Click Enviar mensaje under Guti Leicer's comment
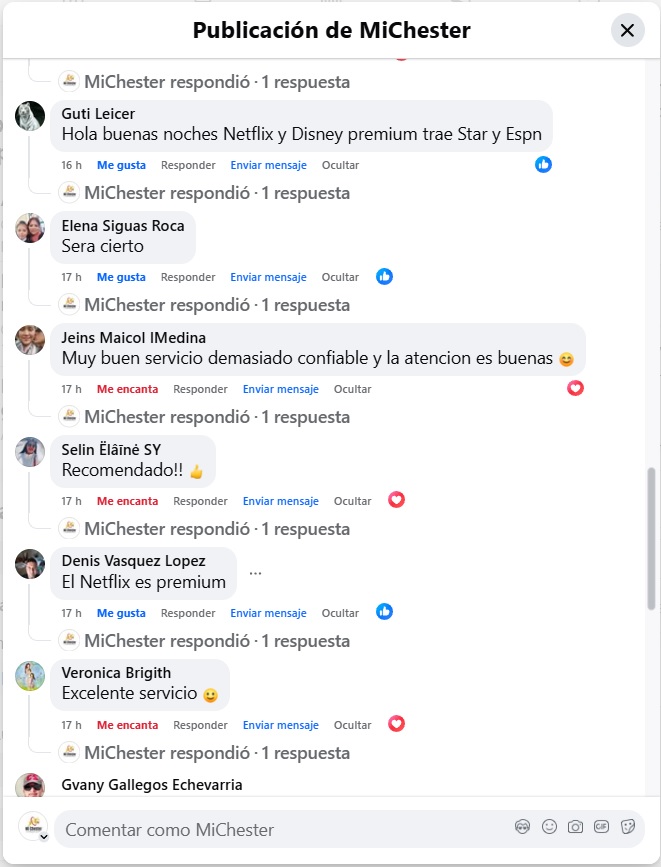This screenshot has height=867, width=661. coord(268,165)
